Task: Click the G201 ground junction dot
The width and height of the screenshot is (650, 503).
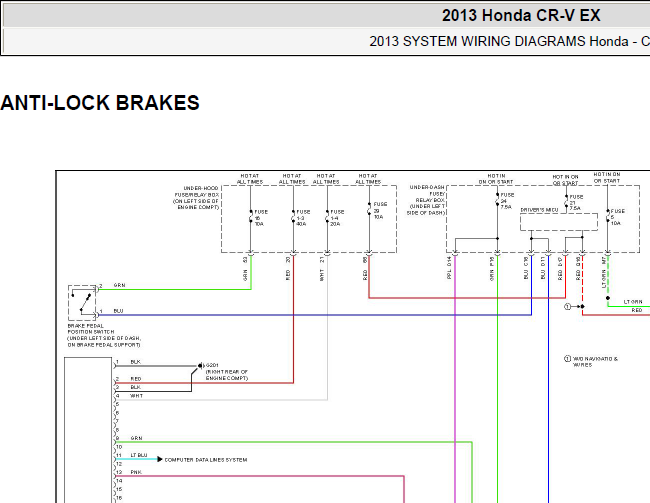Action: coord(200,366)
